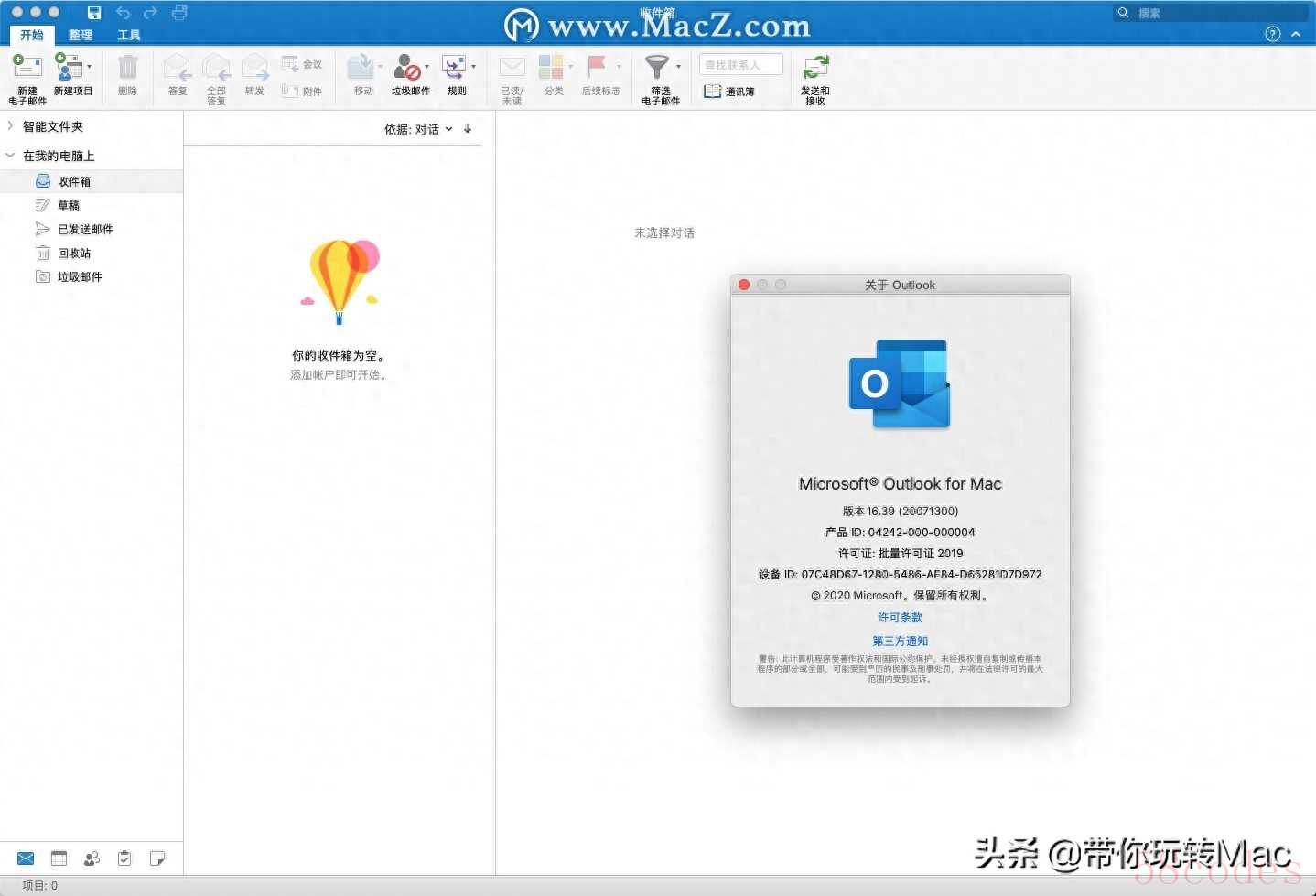Select the 草稿 folder
The width and height of the screenshot is (1316, 896).
pos(92,205)
